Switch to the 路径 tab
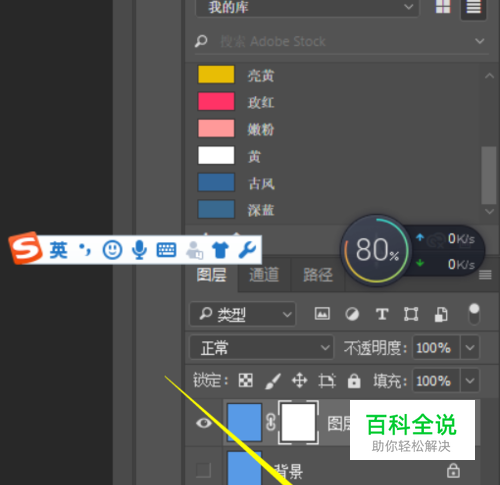This screenshot has width=500, height=485. [x=318, y=275]
